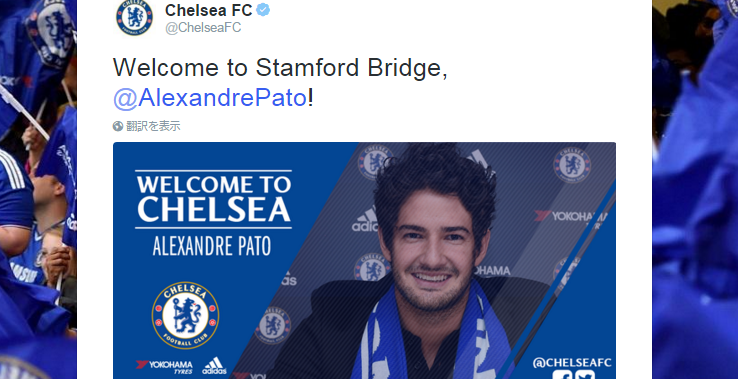Show the translation via 翻訳を表示
Viewport: 738px width, 379px height.
click(153, 126)
